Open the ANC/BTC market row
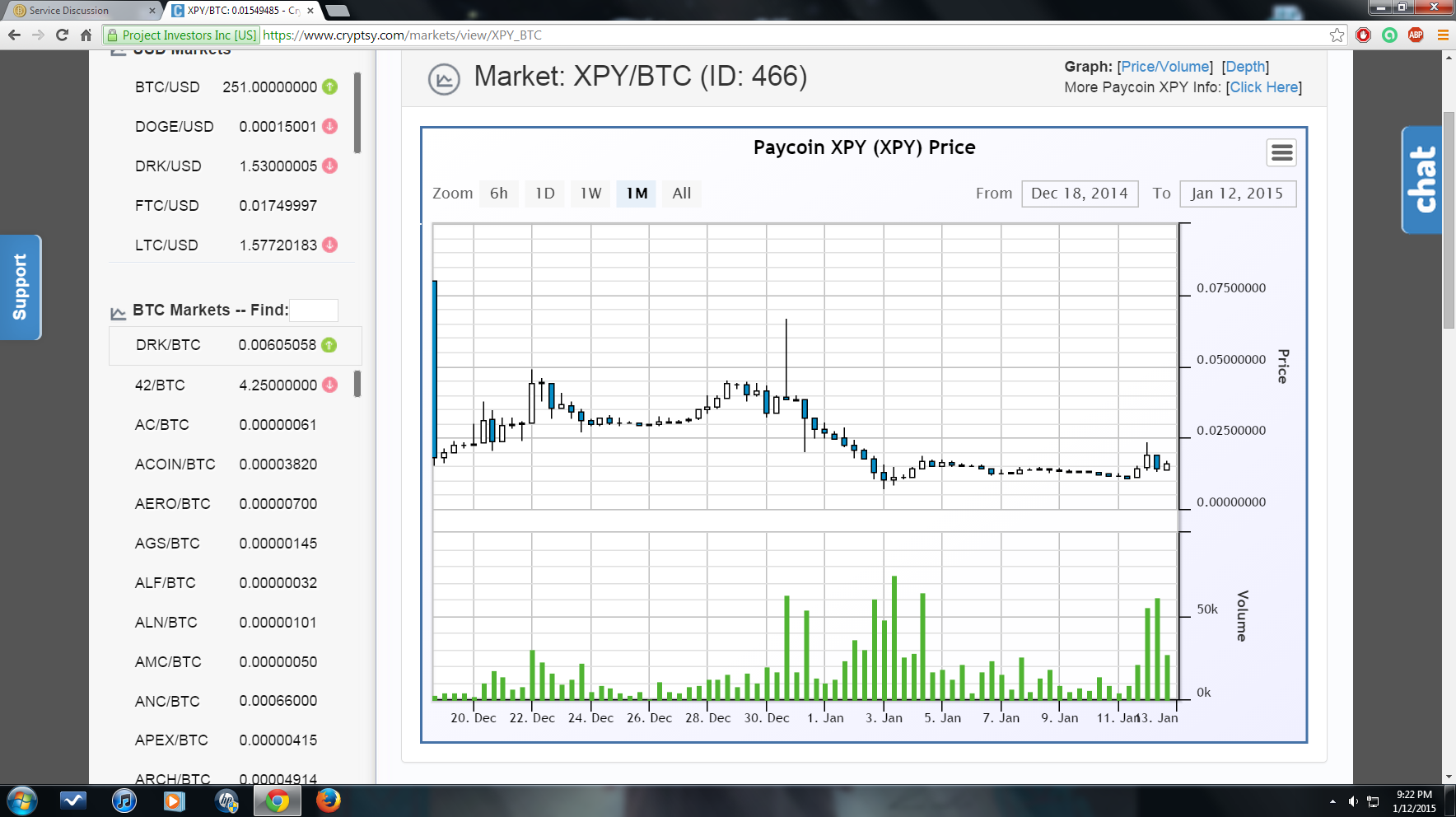The width and height of the screenshot is (1456, 817). pos(236,701)
